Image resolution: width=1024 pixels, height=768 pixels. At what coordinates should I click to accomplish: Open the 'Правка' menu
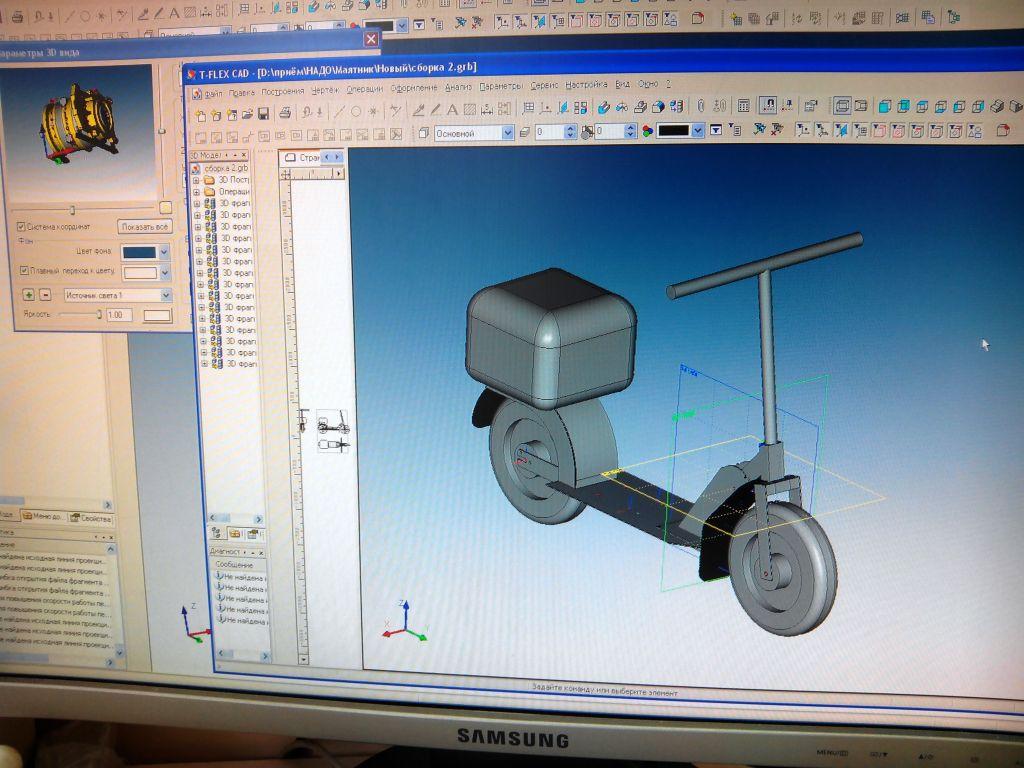(x=242, y=93)
